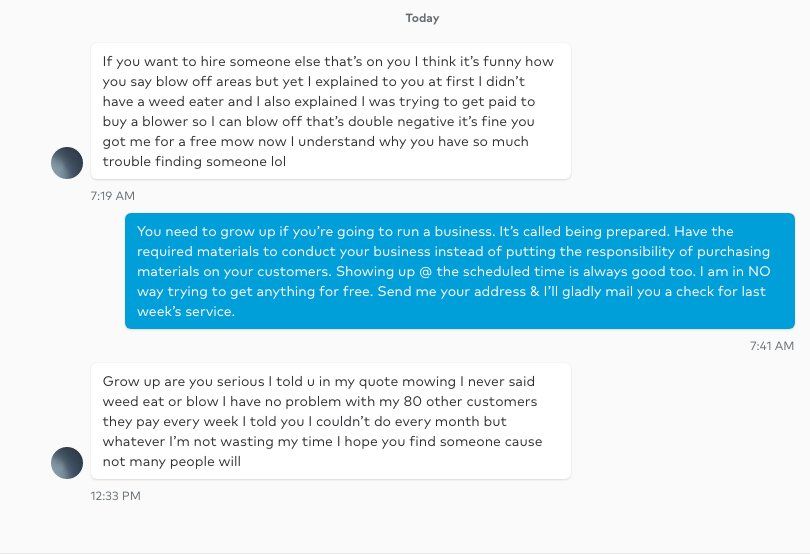This screenshot has height=555, width=810.
Task: Click the 7:41 AM timestamp
Action: click(x=771, y=346)
